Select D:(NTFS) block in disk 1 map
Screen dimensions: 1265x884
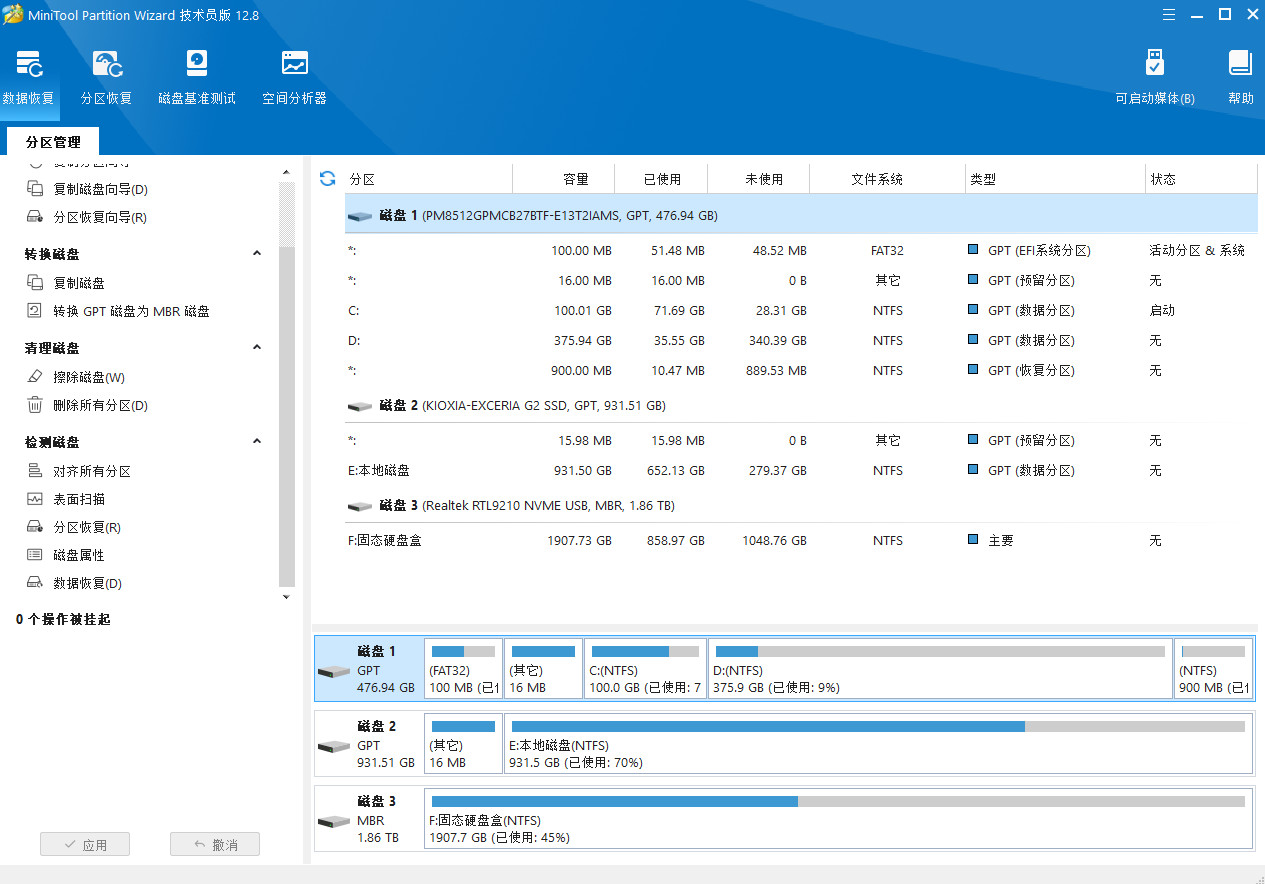pyautogui.click(x=940, y=668)
